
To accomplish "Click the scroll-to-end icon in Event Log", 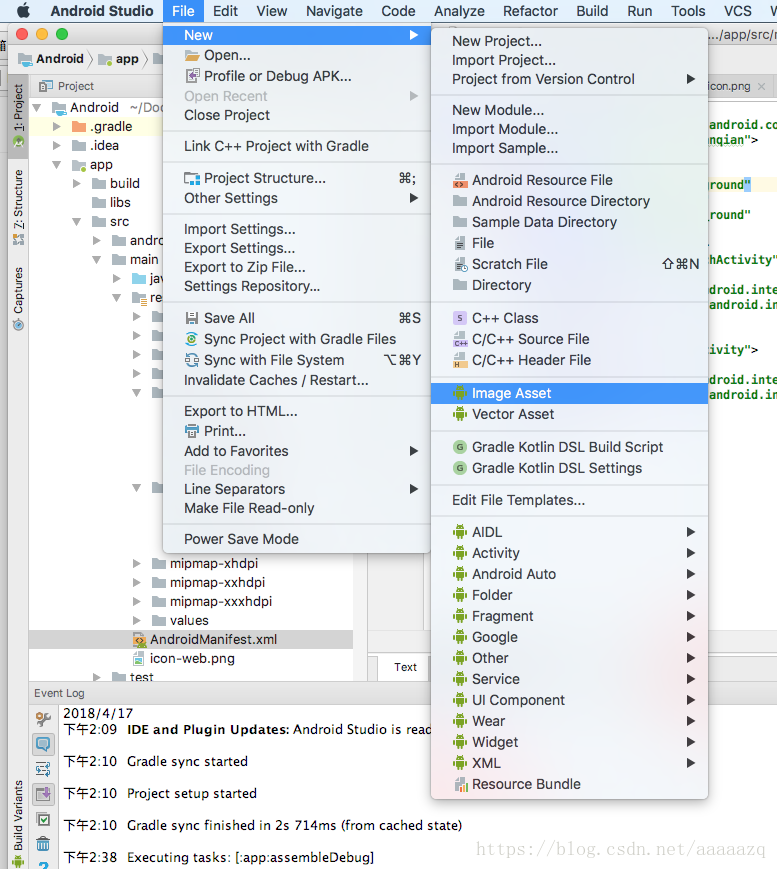I will (x=43, y=794).
